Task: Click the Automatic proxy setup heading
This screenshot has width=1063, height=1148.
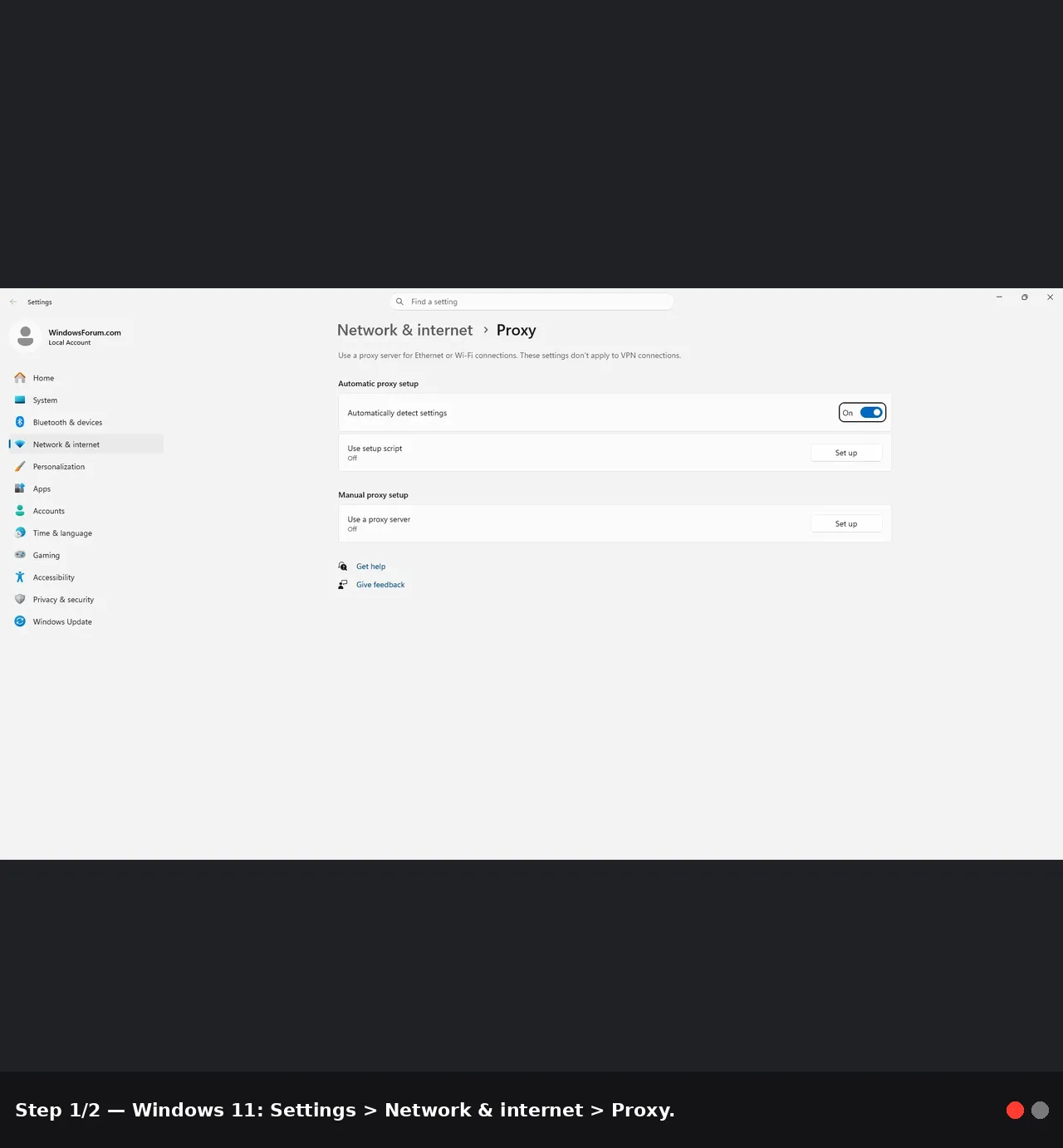Action: [x=379, y=384]
